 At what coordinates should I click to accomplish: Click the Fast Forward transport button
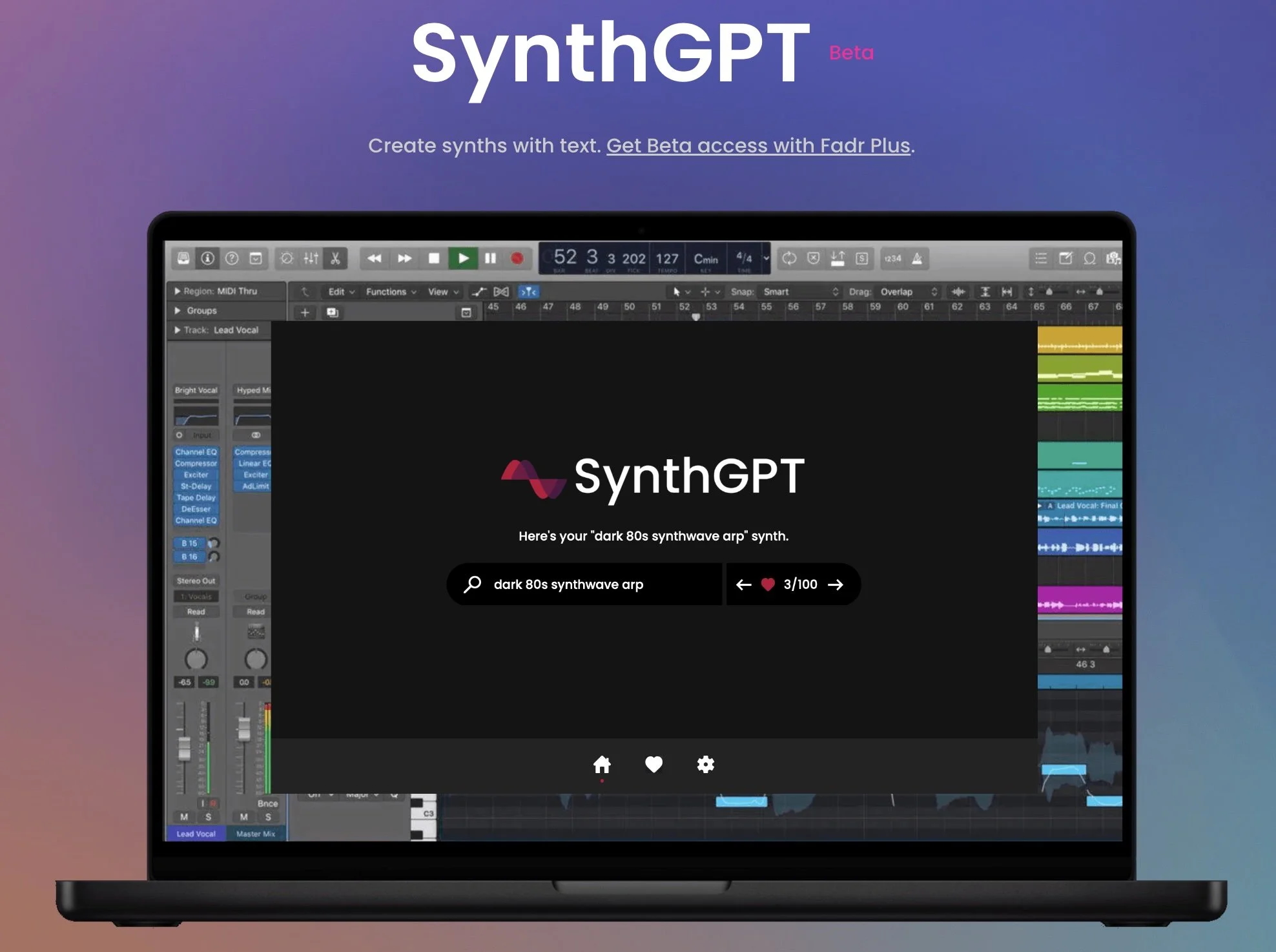click(404, 258)
